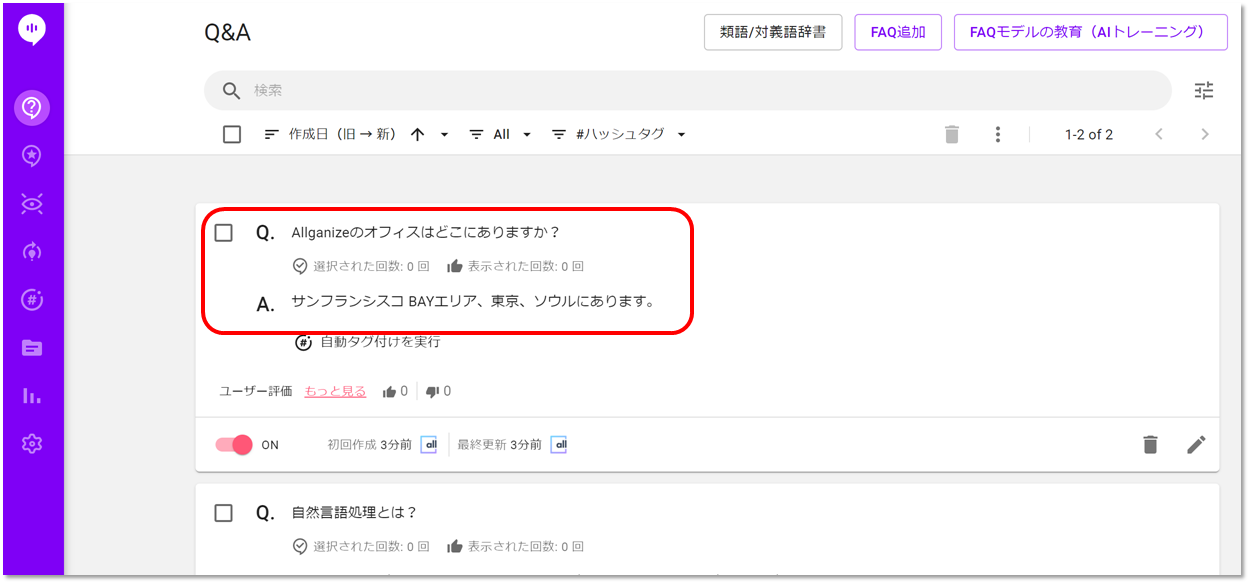Click FAQモデルの教育（AIトレーニング） button
Screen dimensions: 1250x584
(x=1091, y=32)
